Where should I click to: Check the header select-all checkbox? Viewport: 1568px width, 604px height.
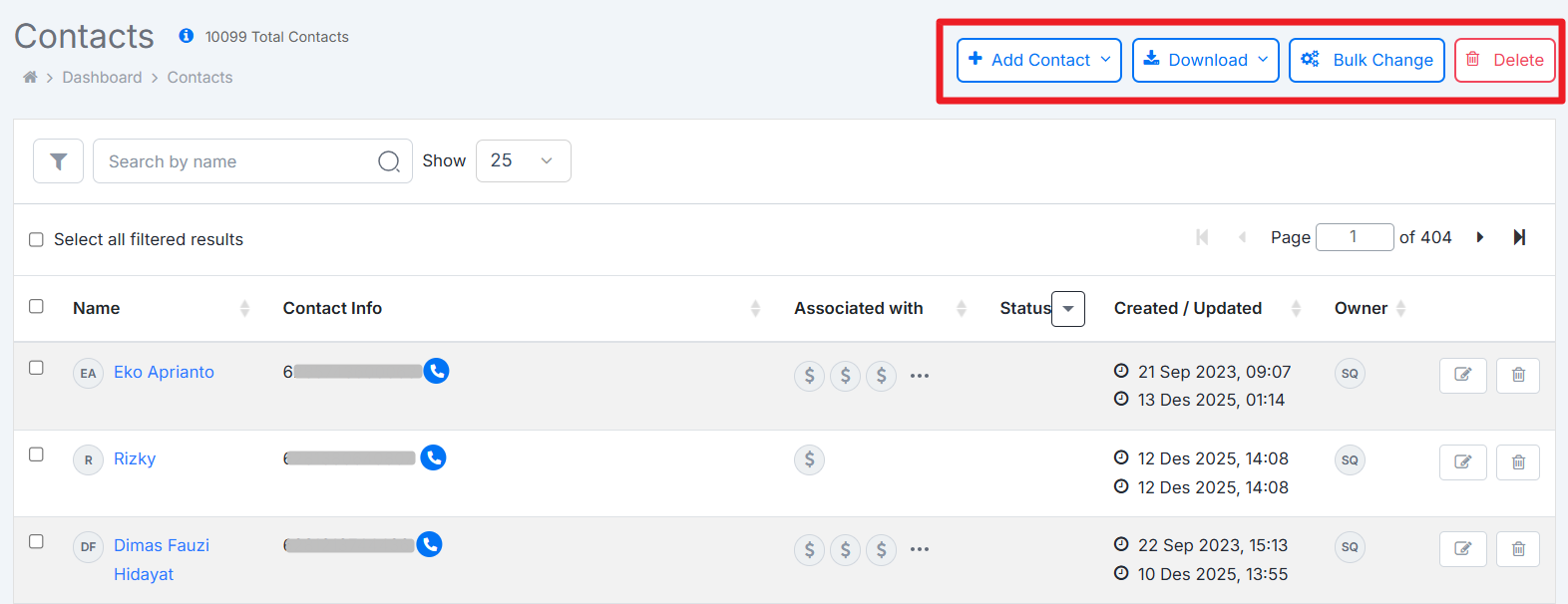(37, 307)
